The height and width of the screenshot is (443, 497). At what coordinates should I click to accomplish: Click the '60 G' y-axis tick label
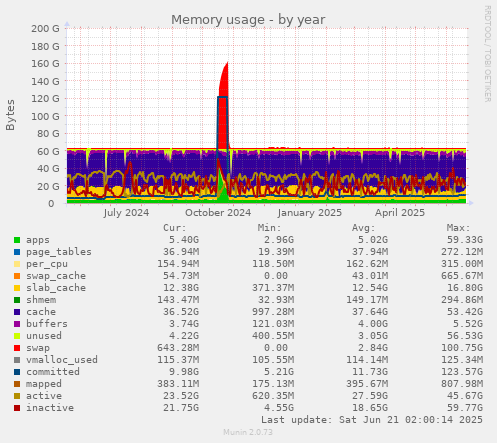pos(48,151)
